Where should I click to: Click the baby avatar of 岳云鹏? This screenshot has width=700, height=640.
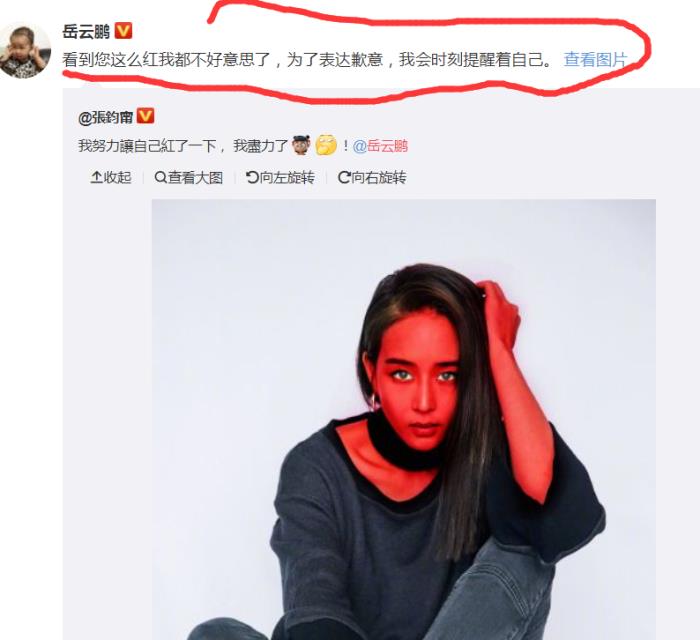click(x=25, y=51)
